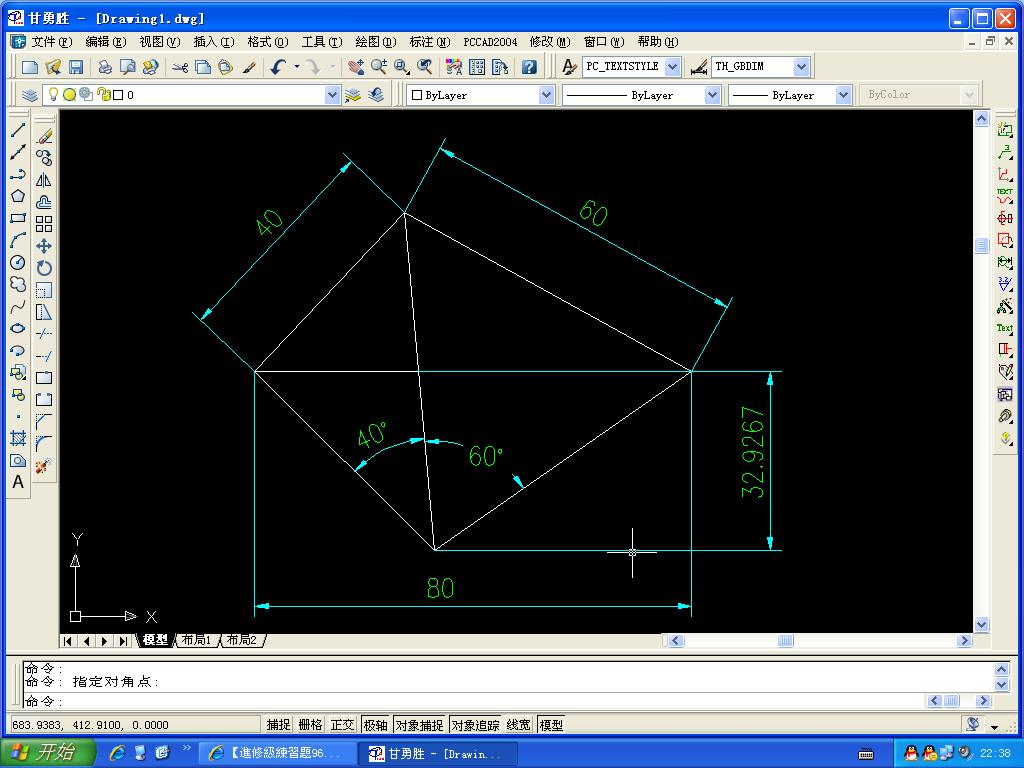Open the Layer Properties Manager icon
Viewport: 1024px width, 768px height.
click(x=29, y=95)
